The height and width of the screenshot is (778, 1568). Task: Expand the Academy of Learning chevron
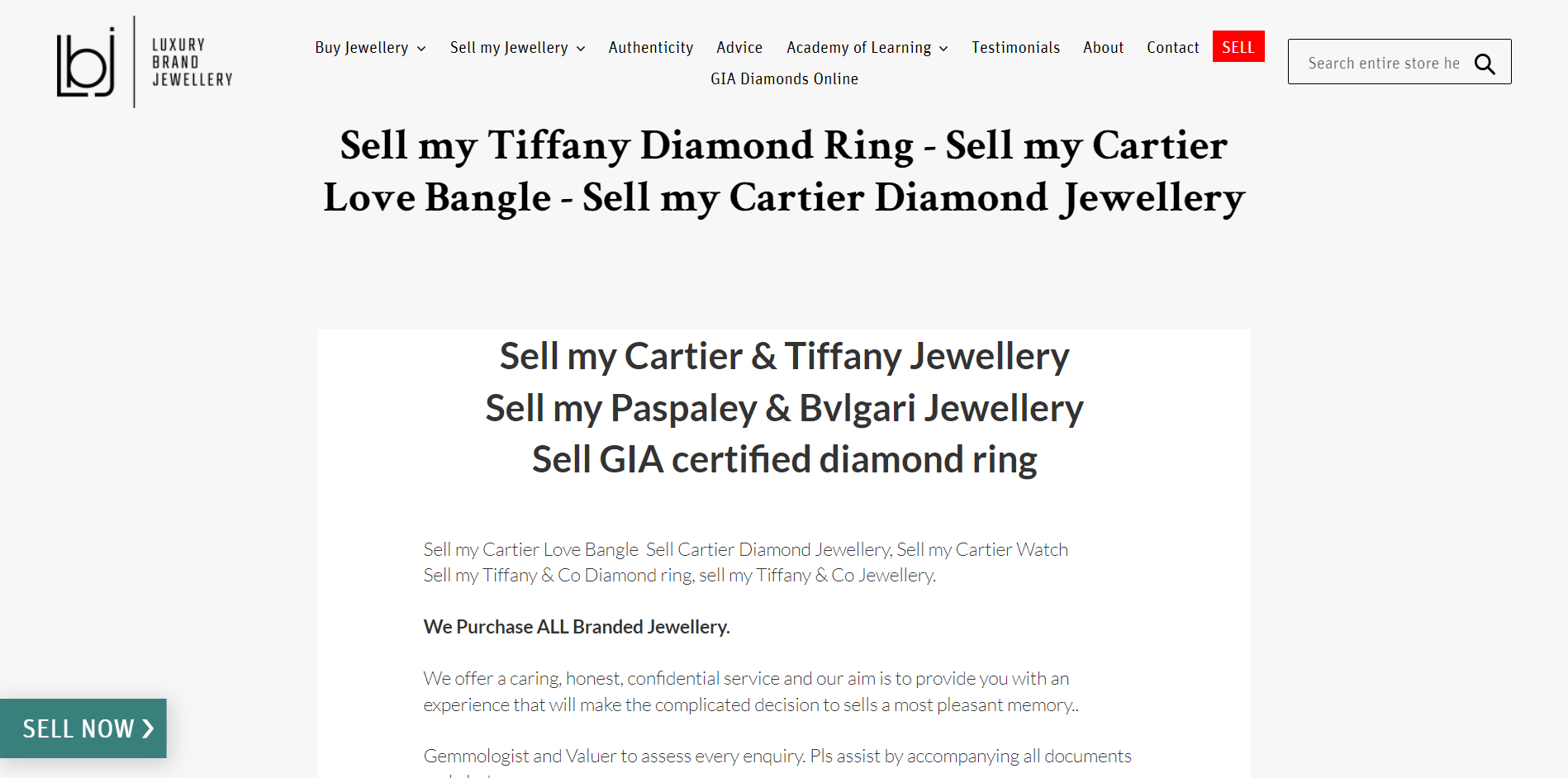943,49
